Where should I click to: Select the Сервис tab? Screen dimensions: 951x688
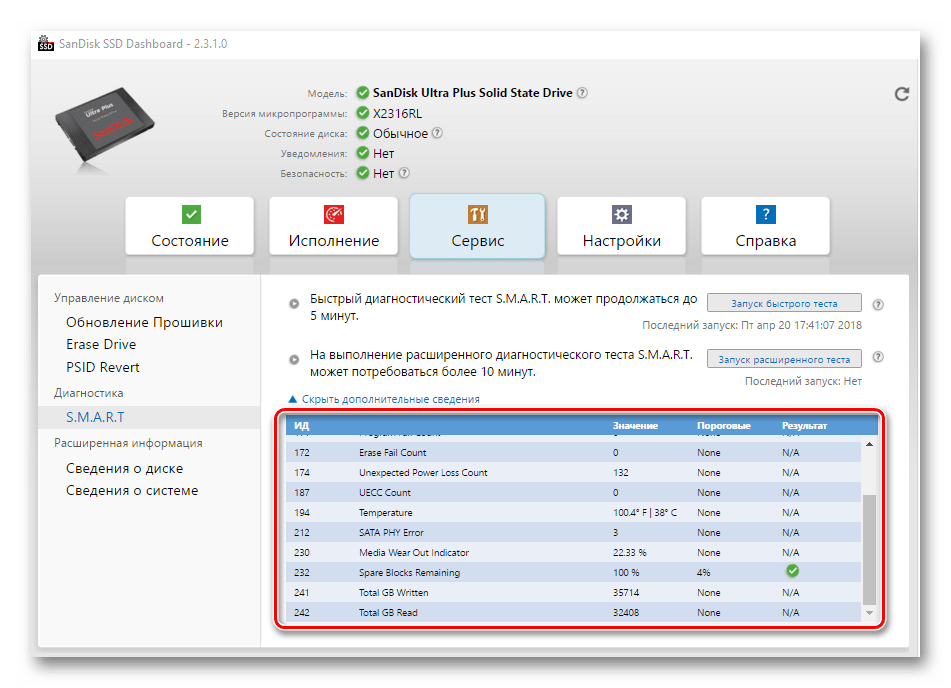pos(477,226)
